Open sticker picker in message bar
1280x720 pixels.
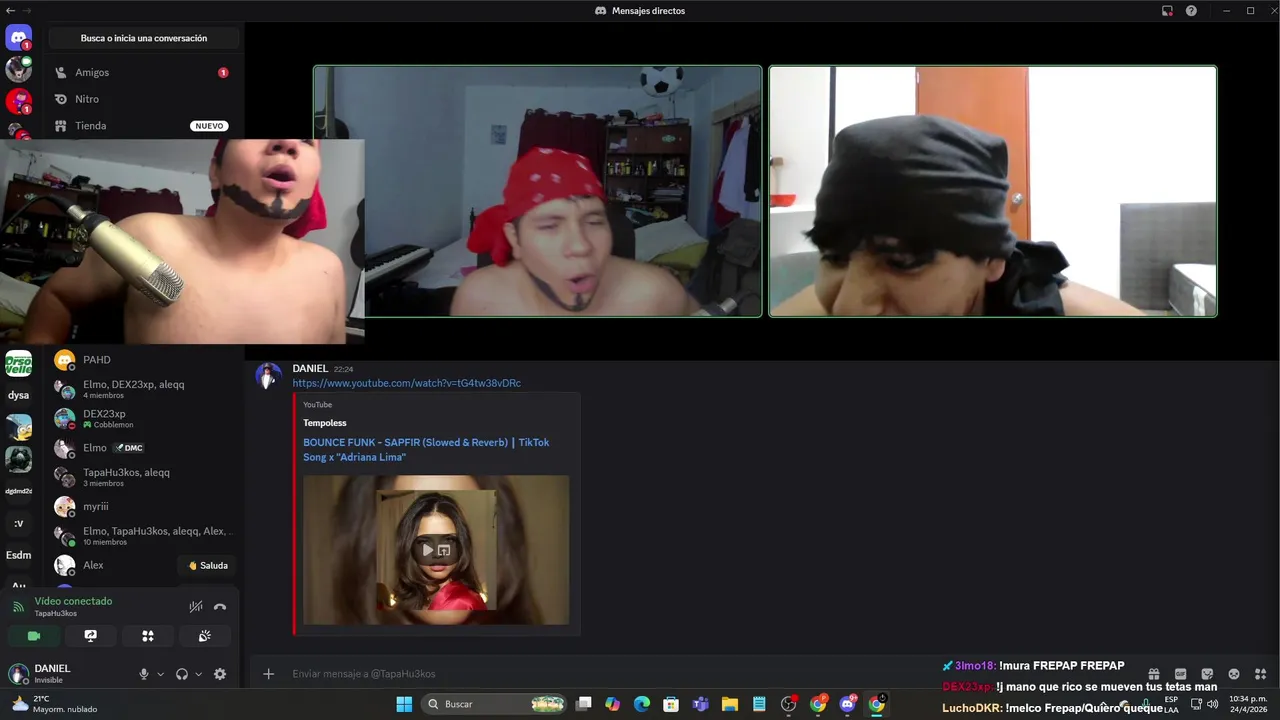coord(1207,674)
